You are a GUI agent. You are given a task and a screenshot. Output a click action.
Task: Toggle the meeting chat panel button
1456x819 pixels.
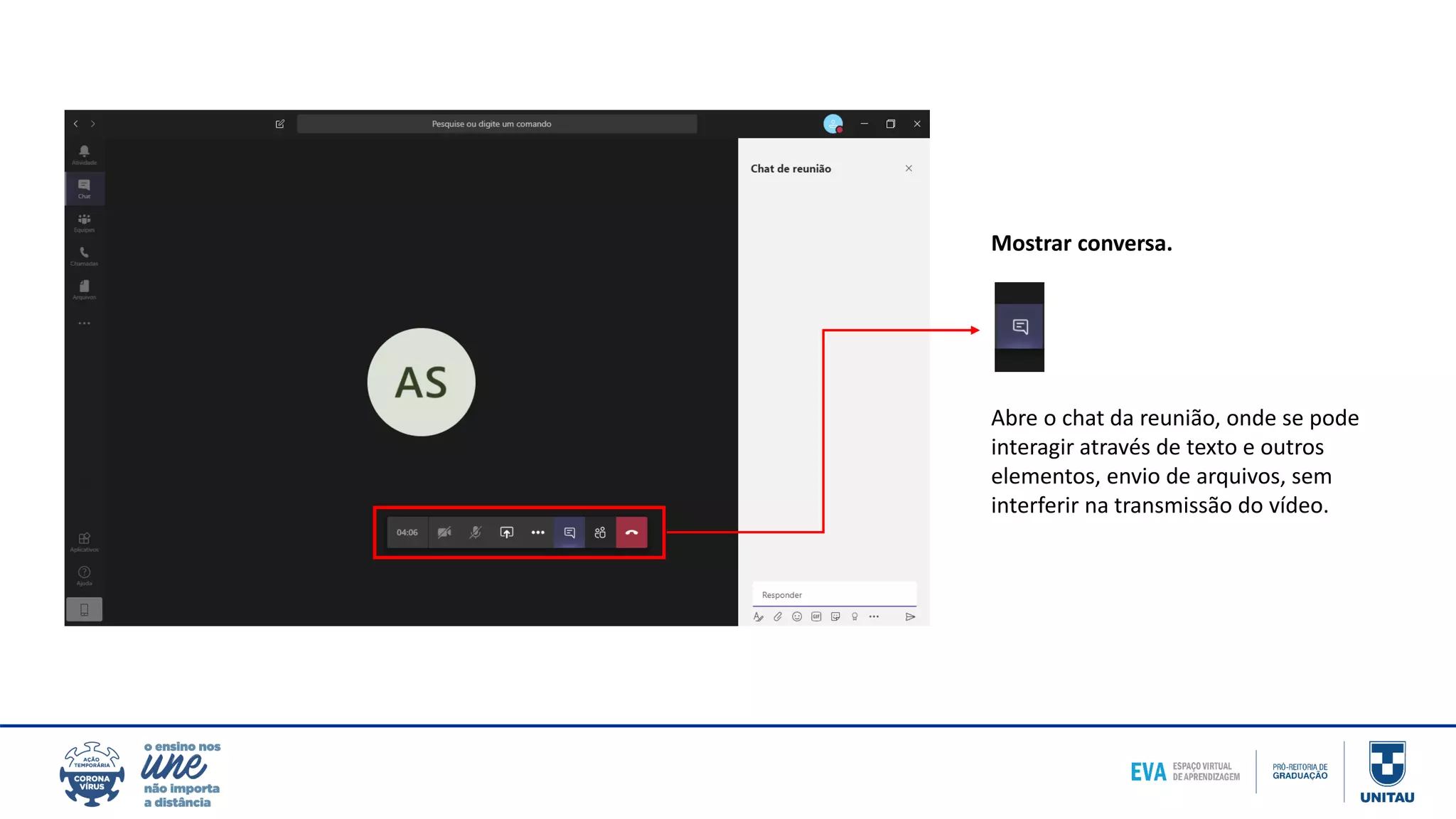(x=569, y=532)
